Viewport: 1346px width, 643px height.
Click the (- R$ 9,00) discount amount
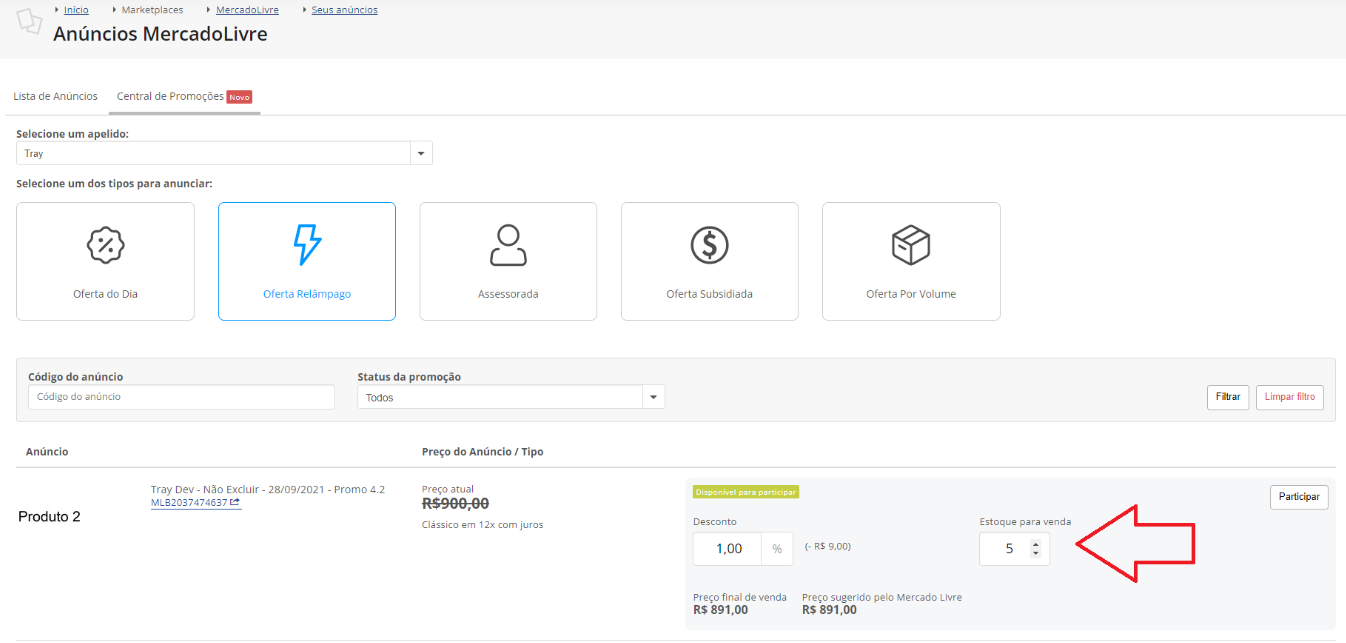(827, 547)
